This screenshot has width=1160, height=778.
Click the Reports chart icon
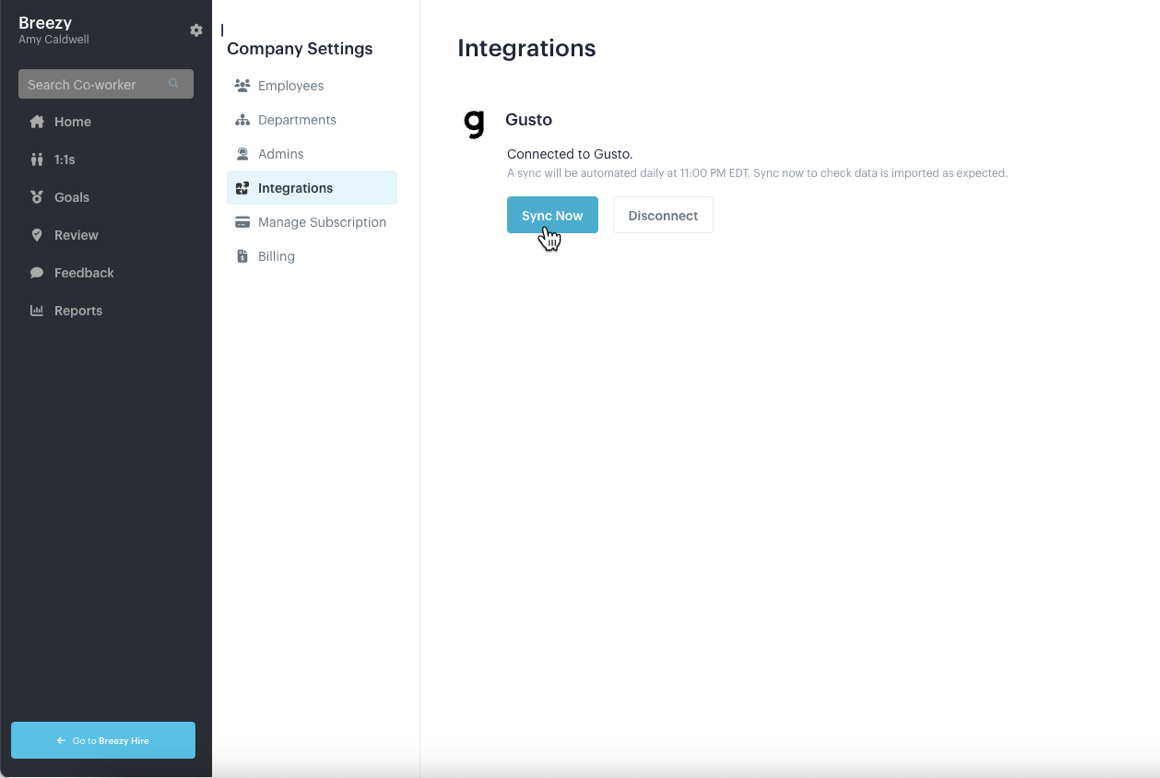(x=37, y=310)
